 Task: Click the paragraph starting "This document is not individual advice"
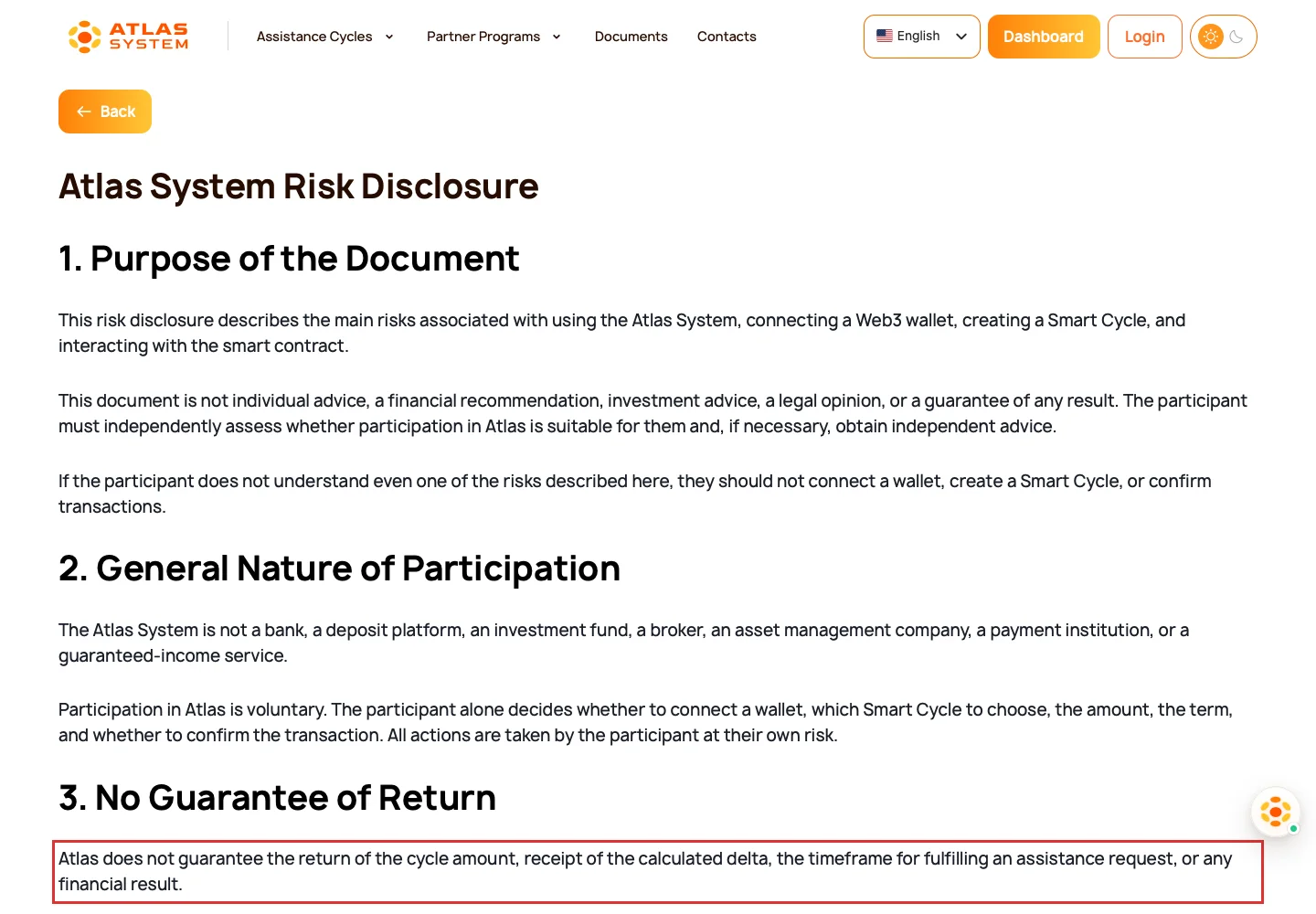[653, 413]
